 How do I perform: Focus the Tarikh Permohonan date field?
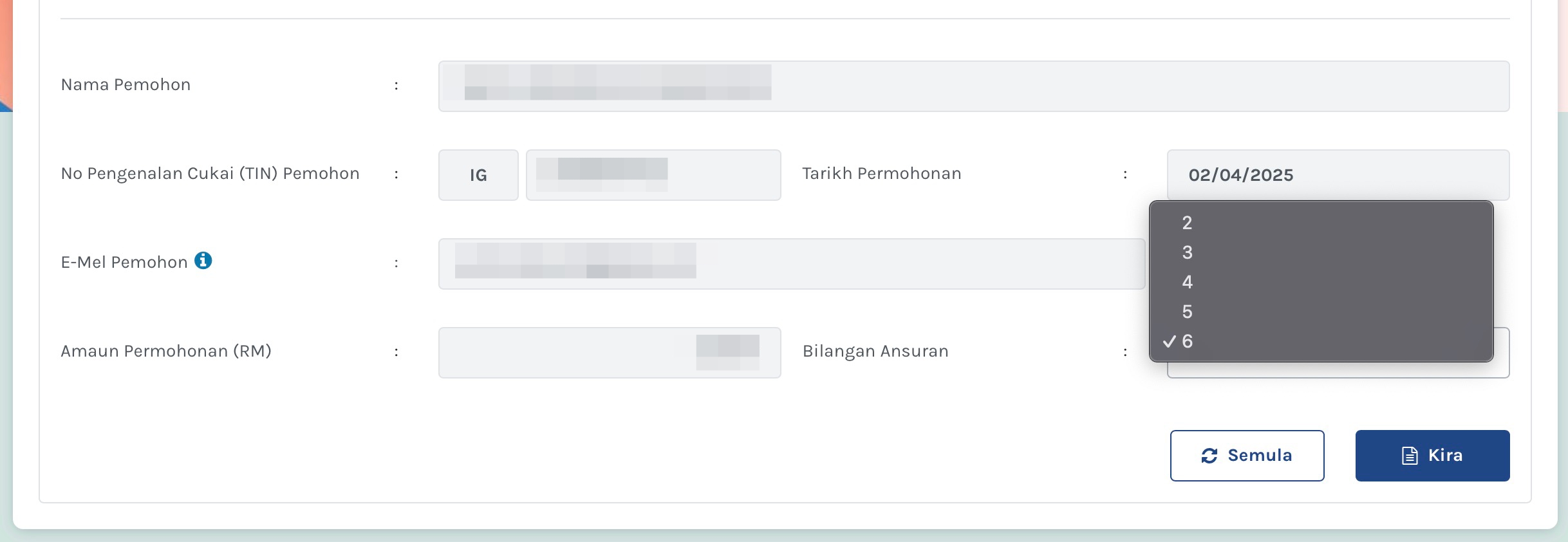[x=1338, y=175]
